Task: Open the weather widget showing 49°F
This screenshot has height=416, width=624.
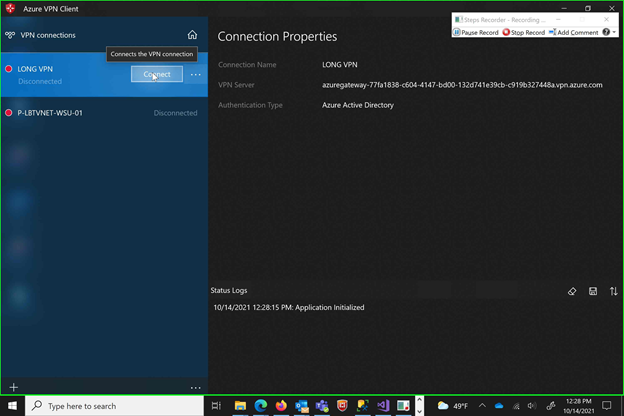Action: click(x=452, y=406)
